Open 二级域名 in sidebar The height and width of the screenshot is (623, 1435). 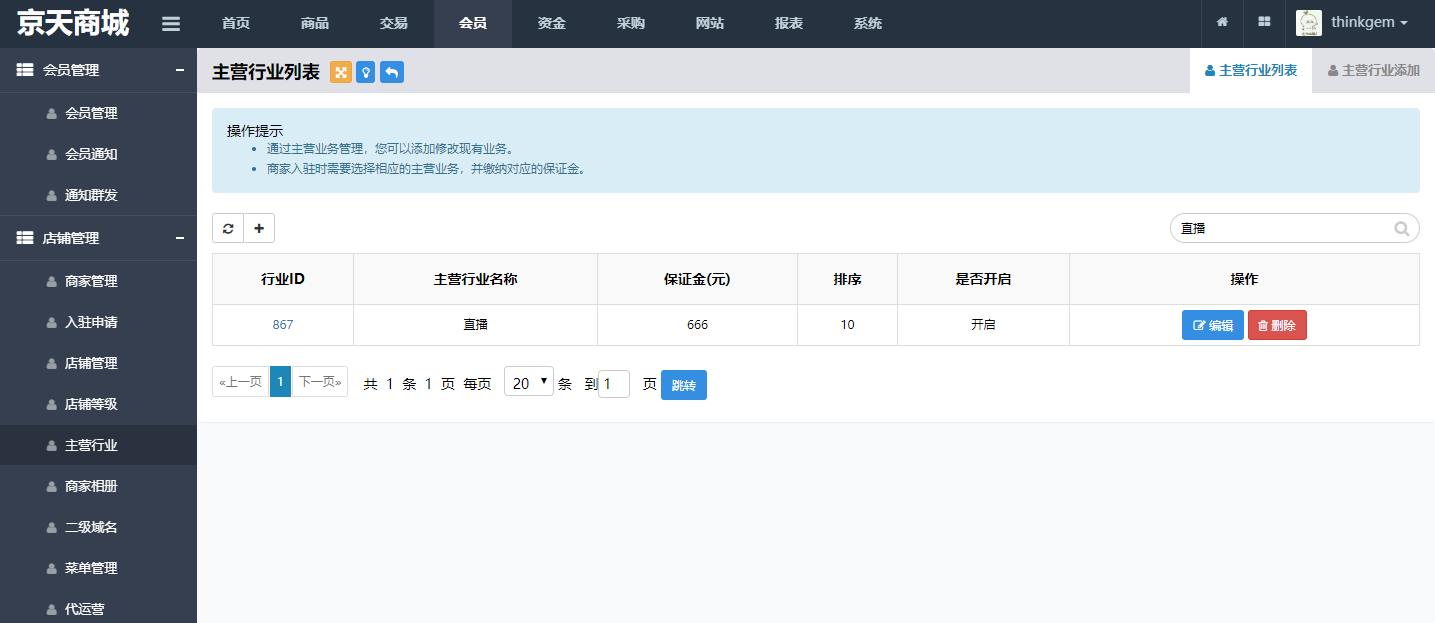98,527
